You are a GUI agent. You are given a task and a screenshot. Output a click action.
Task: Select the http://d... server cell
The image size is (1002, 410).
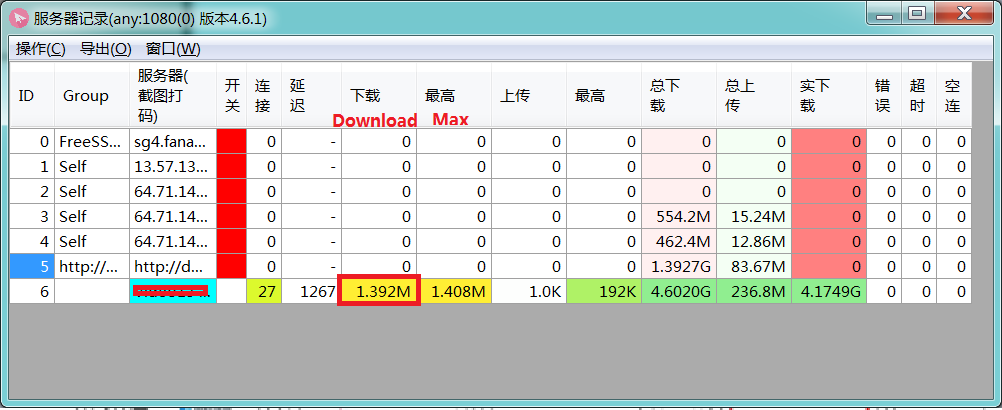tap(173, 266)
